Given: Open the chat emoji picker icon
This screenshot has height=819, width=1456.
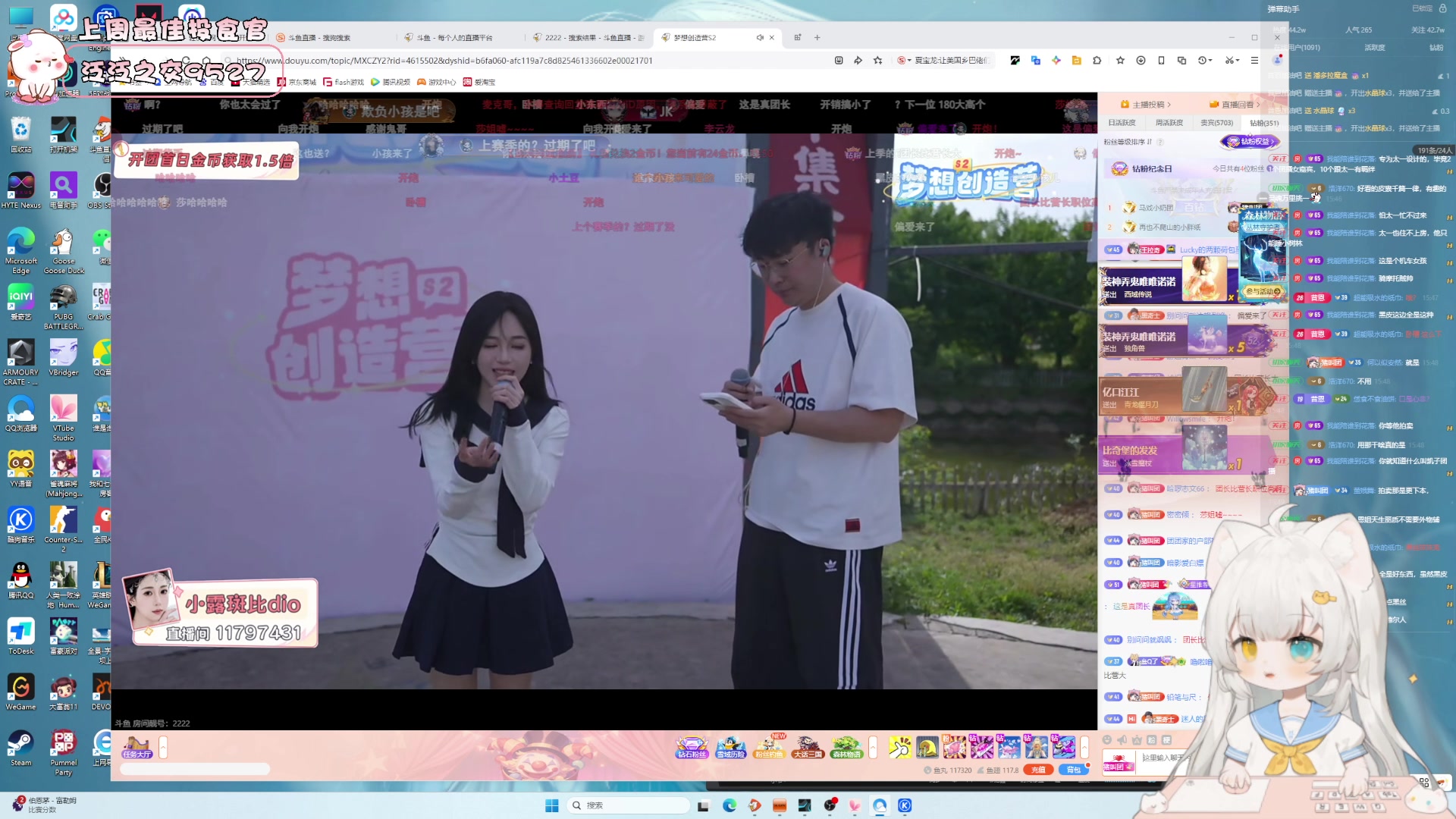Looking at the screenshot, I should point(1107,740).
